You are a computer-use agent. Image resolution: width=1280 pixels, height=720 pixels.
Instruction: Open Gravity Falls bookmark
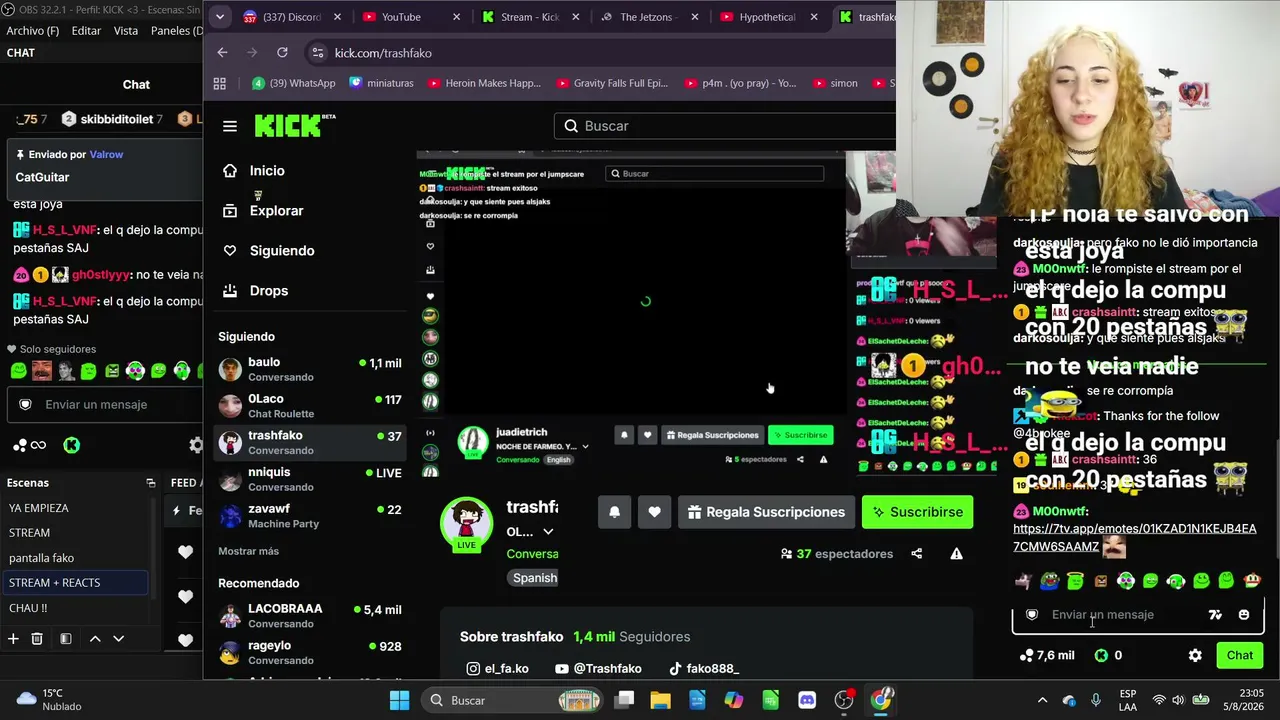(x=612, y=83)
